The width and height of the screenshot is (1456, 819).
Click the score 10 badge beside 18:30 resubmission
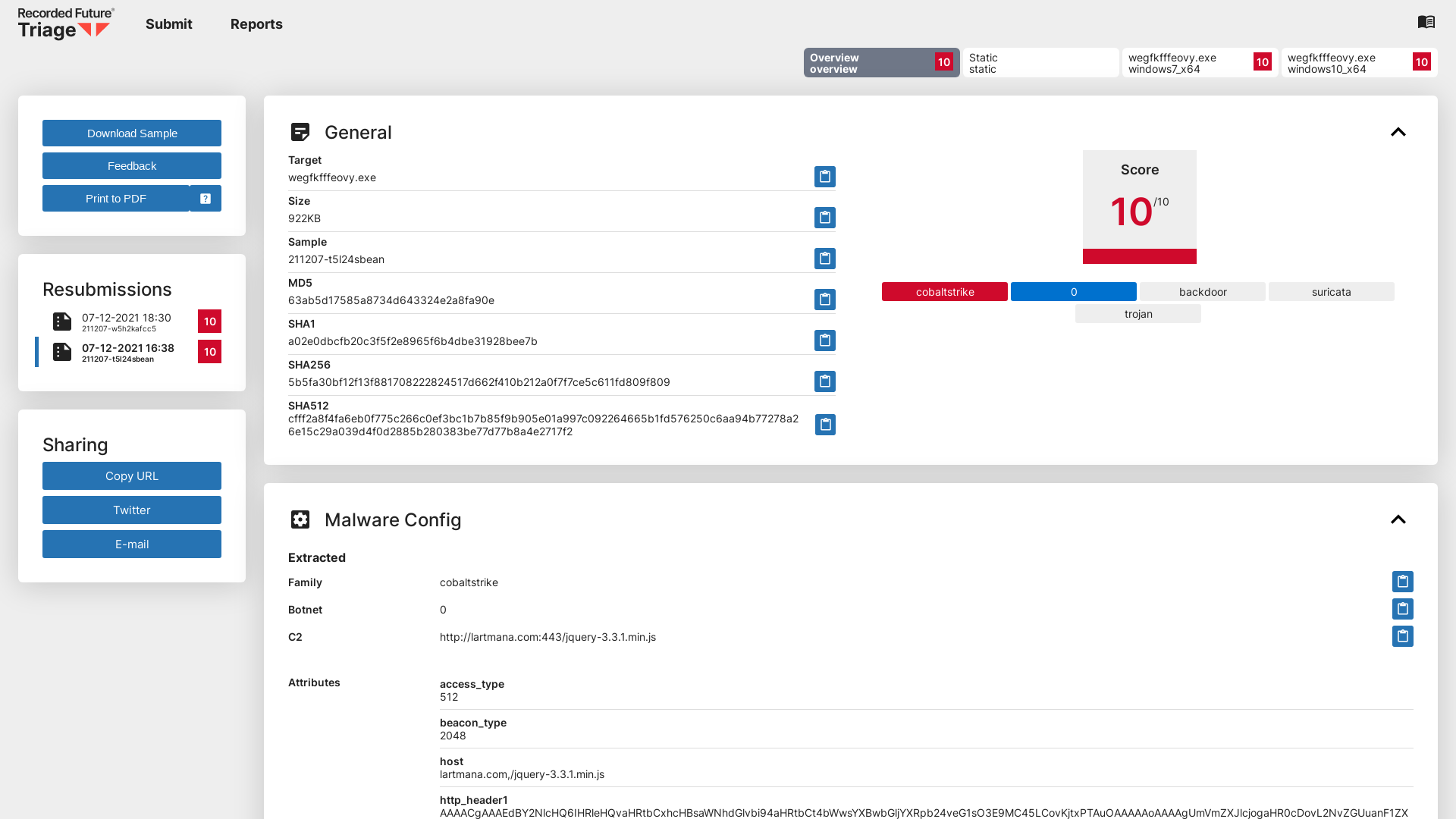click(210, 322)
